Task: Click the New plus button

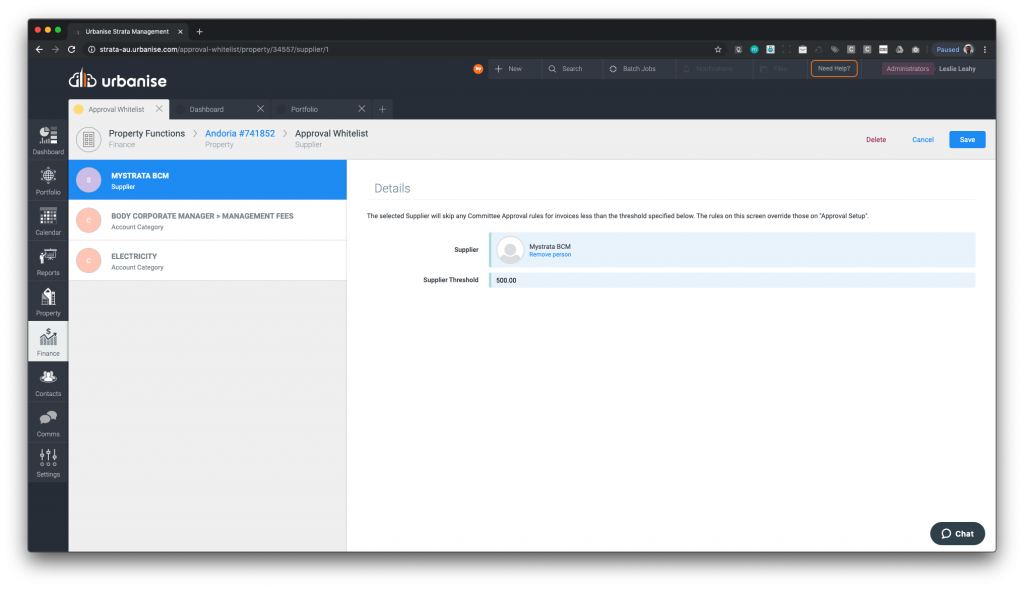Action: click(x=508, y=69)
